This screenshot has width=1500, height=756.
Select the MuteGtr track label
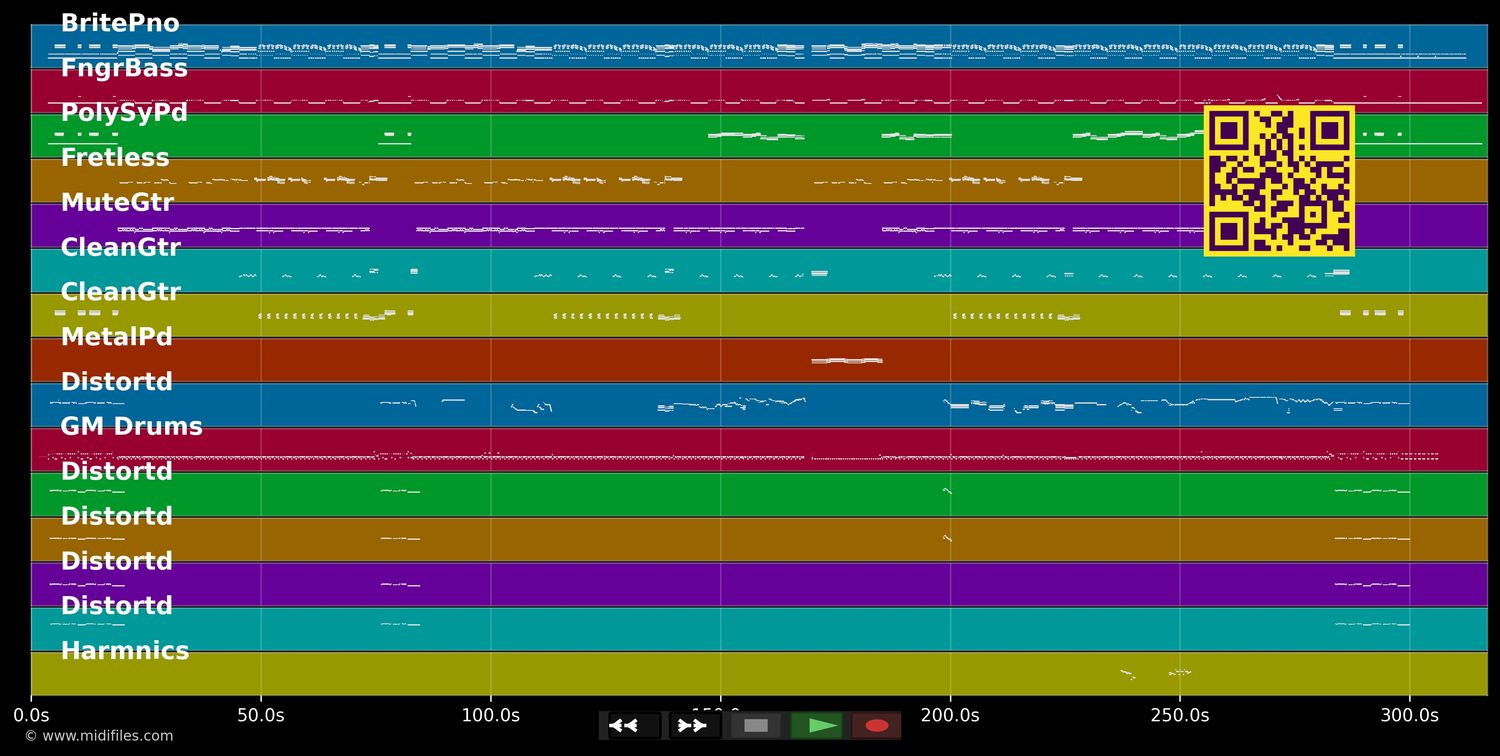pos(117,203)
